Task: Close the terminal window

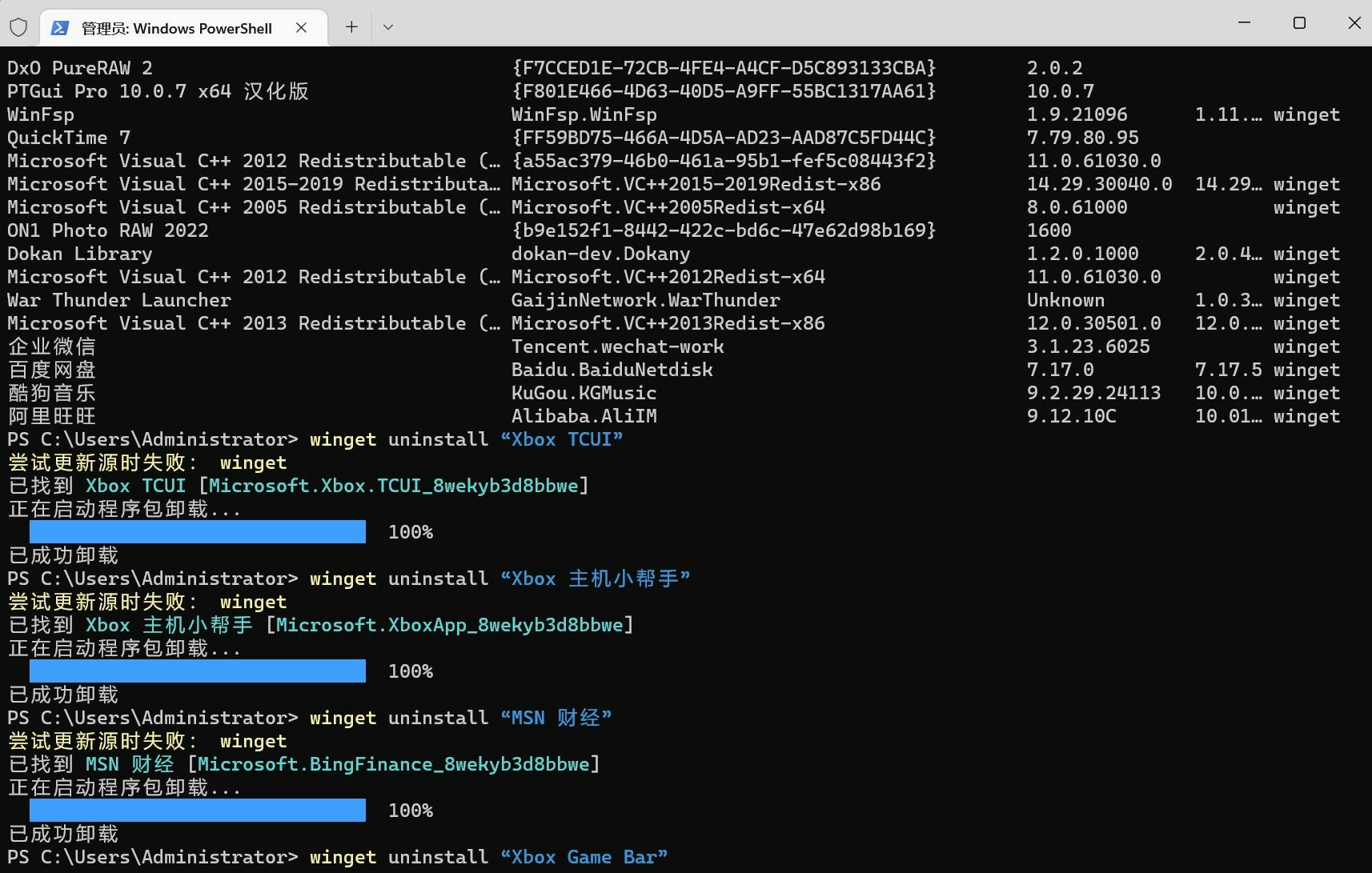Action: click(1354, 22)
